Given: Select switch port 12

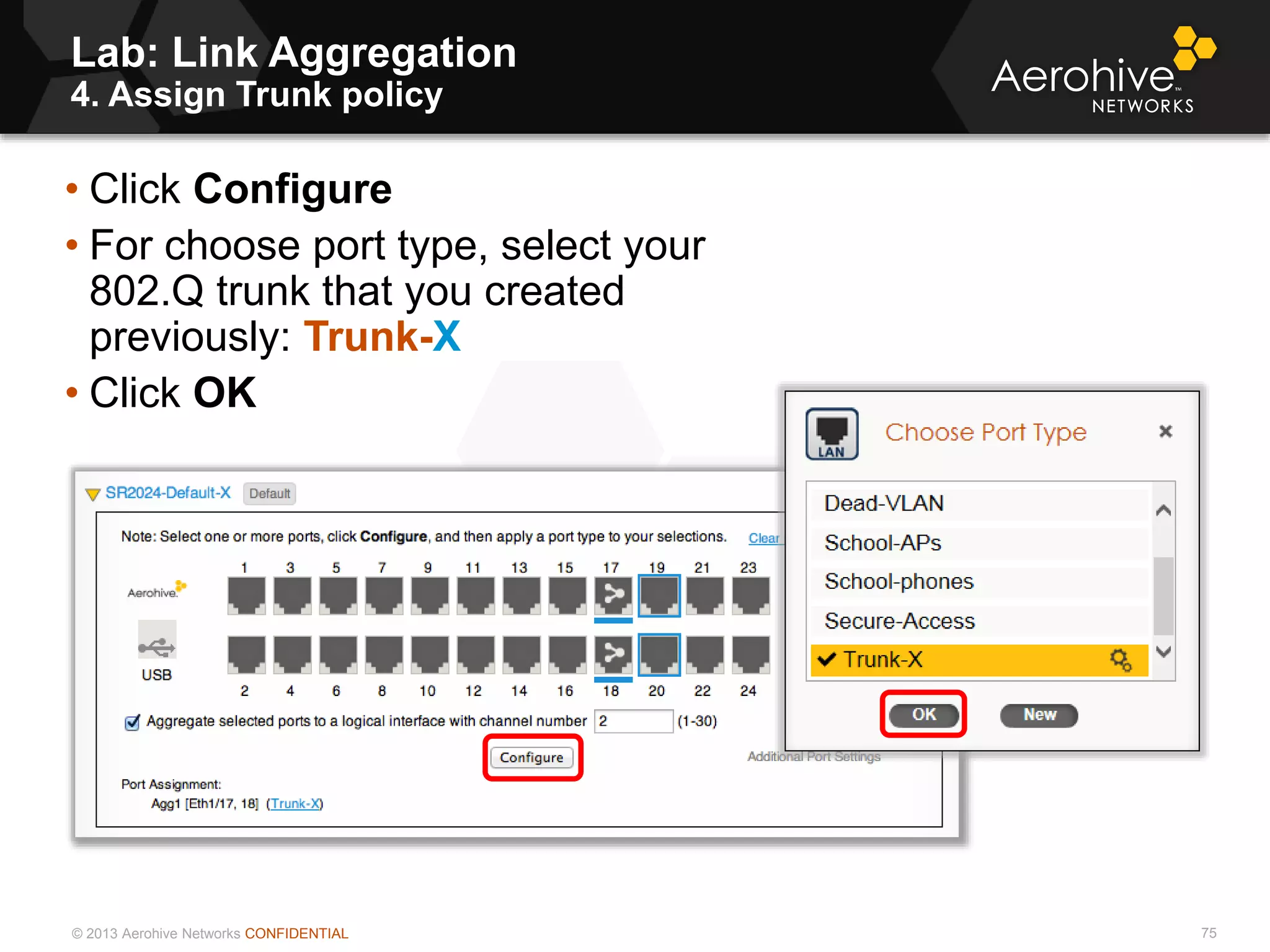Looking at the screenshot, I should [x=476, y=654].
